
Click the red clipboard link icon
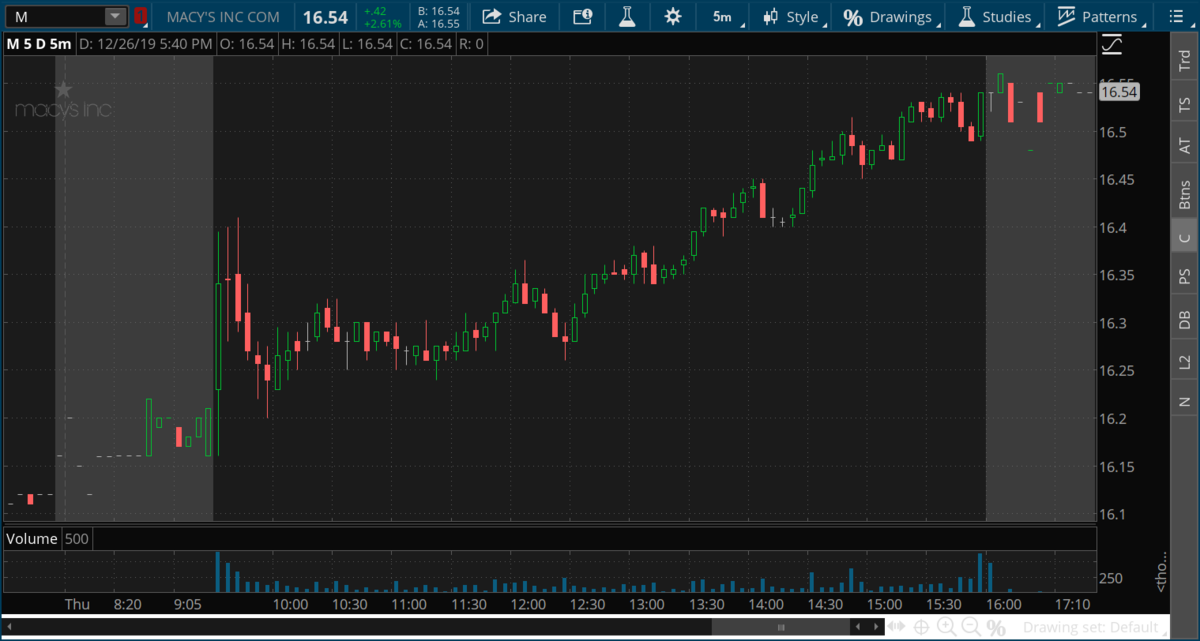point(140,16)
